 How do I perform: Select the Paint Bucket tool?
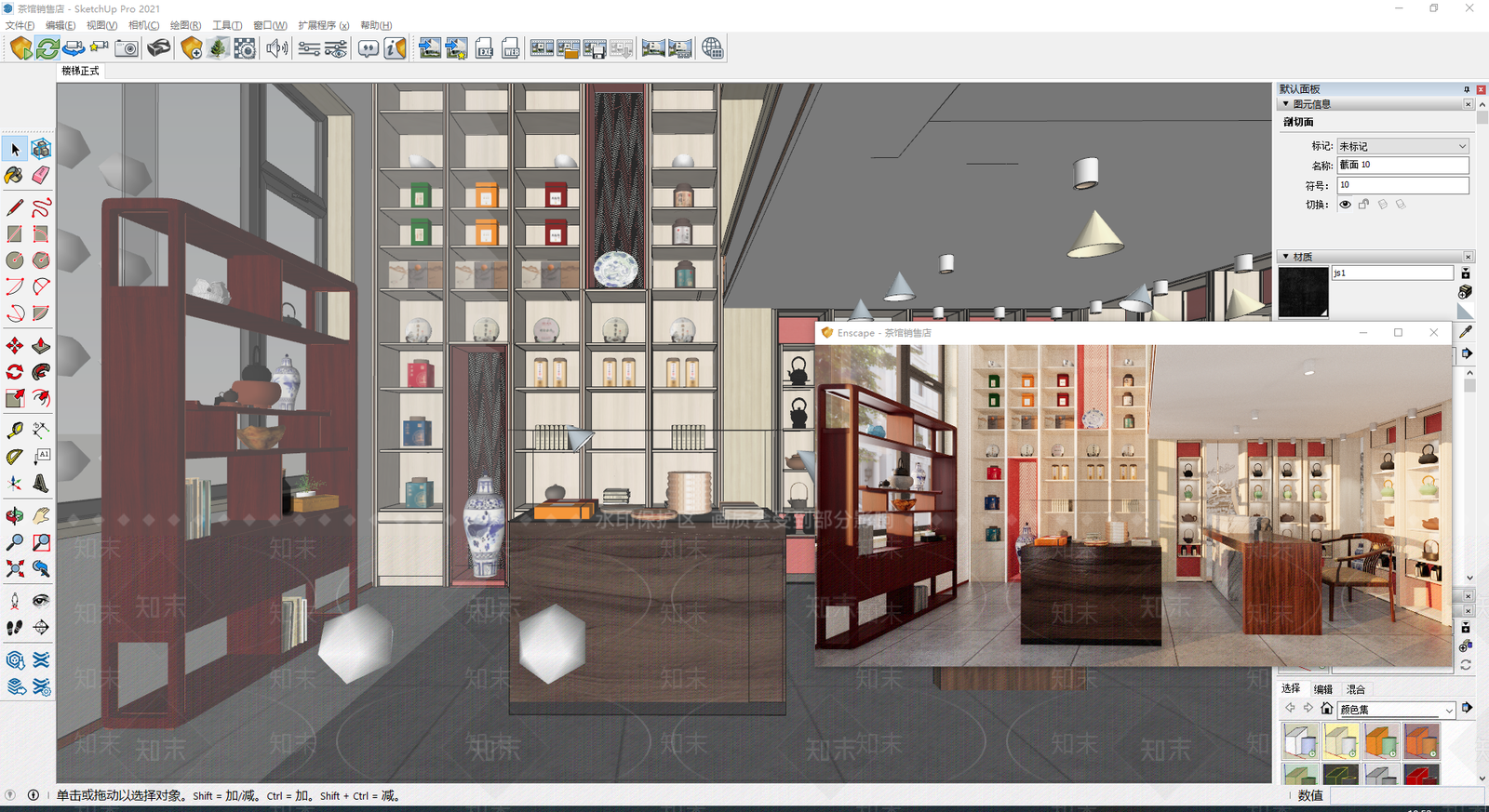(15, 175)
